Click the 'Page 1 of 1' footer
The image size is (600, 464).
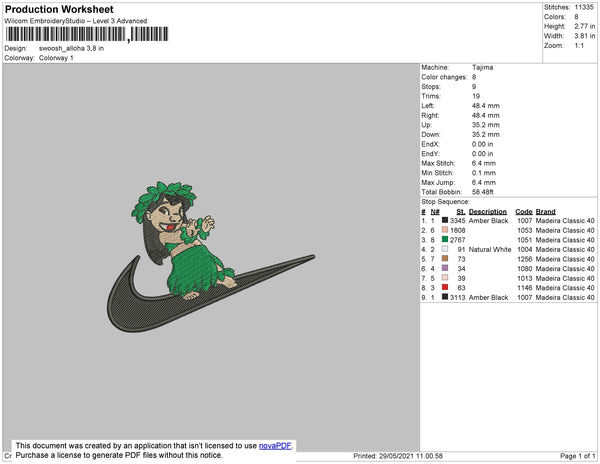coord(578,456)
